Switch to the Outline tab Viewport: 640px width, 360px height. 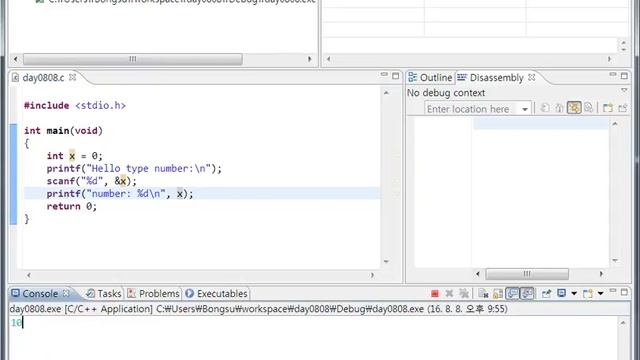(x=431, y=78)
